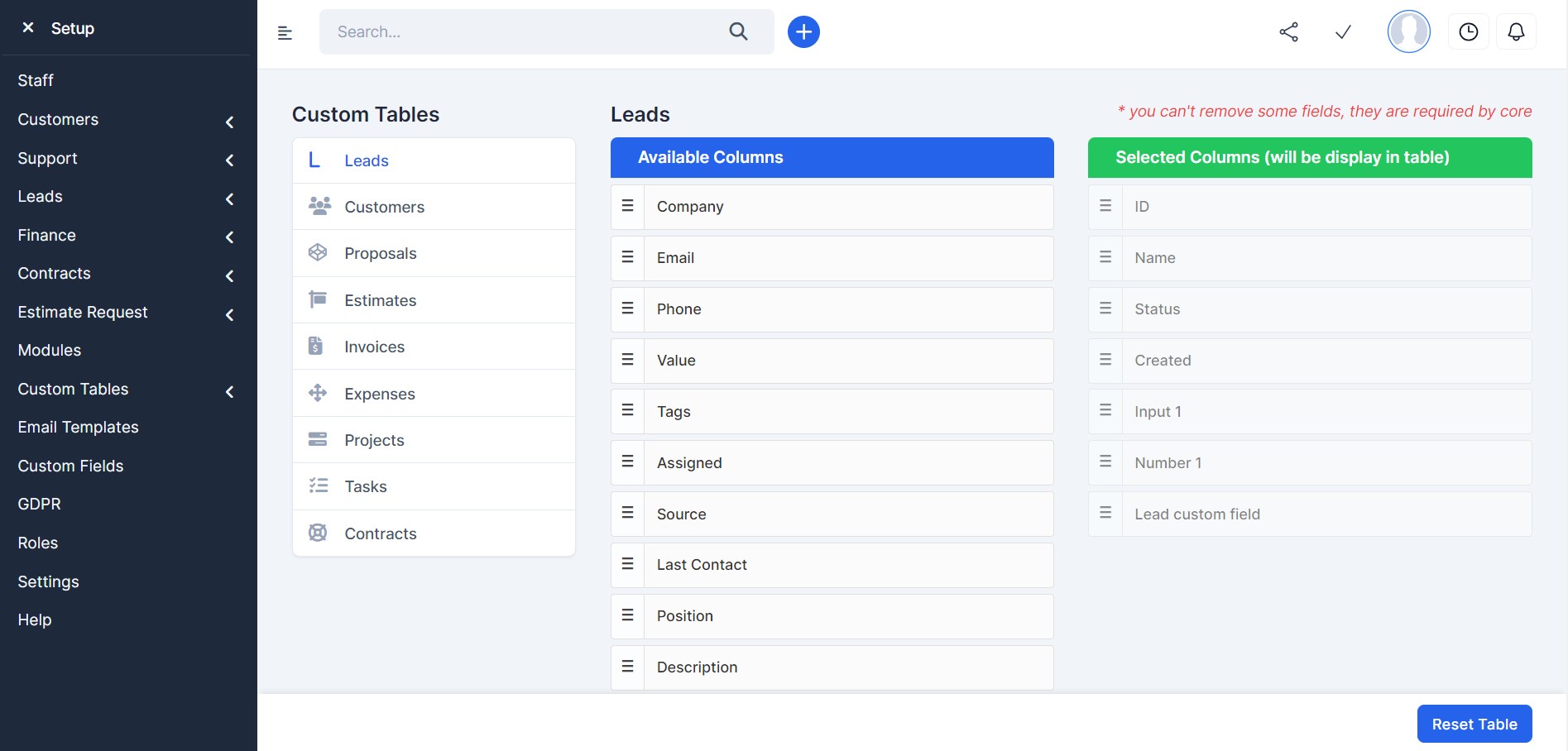Click the Reset Table button
The image size is (1568, 751).
[1474, 723]
